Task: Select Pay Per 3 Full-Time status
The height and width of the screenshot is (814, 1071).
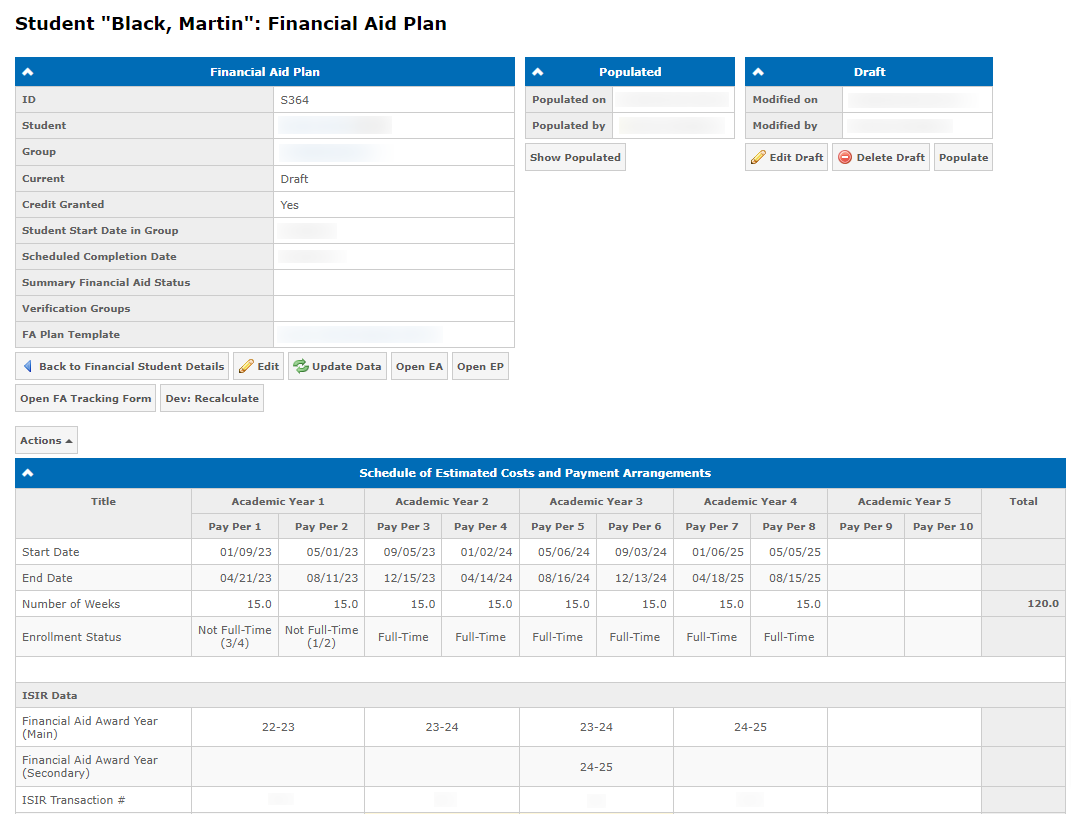Action: coord(403,636)
